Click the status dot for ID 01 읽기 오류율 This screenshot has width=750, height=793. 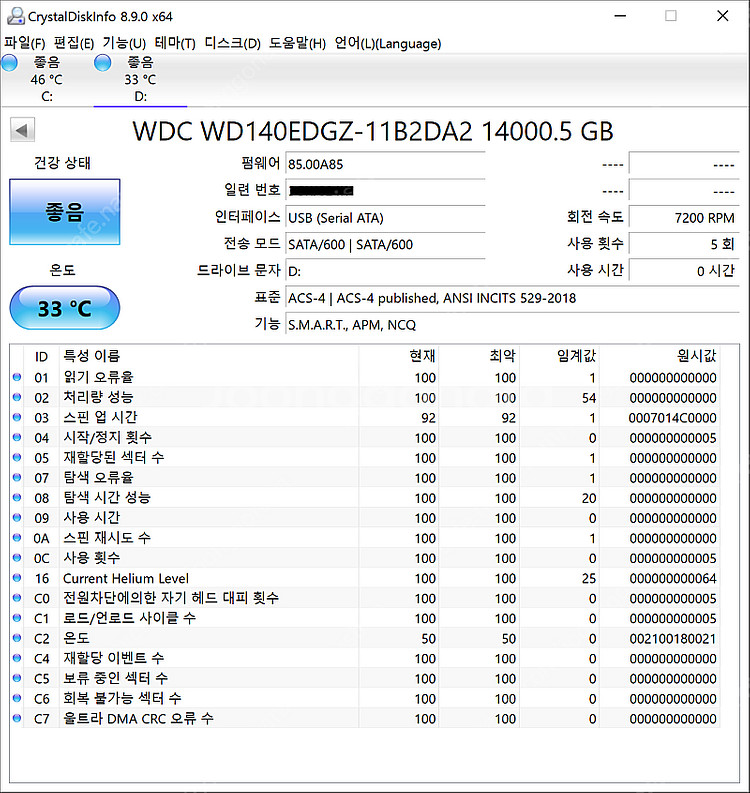pyautogui.click(x=17, y=377)
